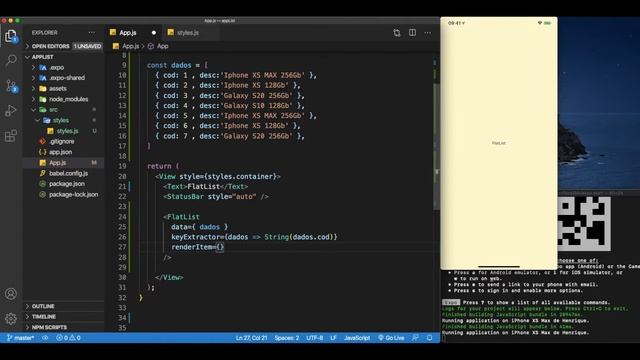Open notifications bell in status bar
This screenshot has height=360, width=640.
(429, 338)
